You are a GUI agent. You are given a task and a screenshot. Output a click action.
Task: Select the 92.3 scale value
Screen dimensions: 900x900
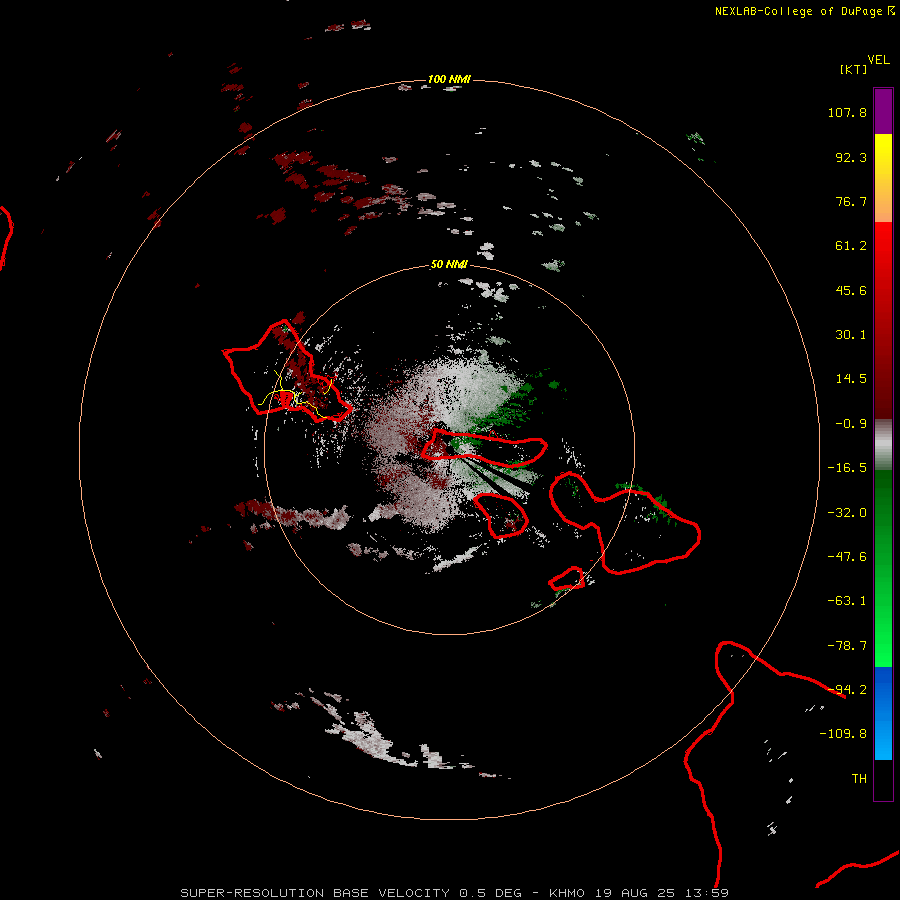point(851,157)
